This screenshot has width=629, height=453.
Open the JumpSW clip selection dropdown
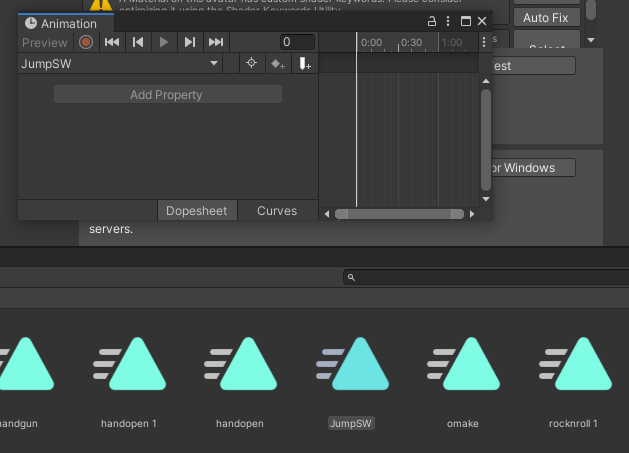coord(120,63)
